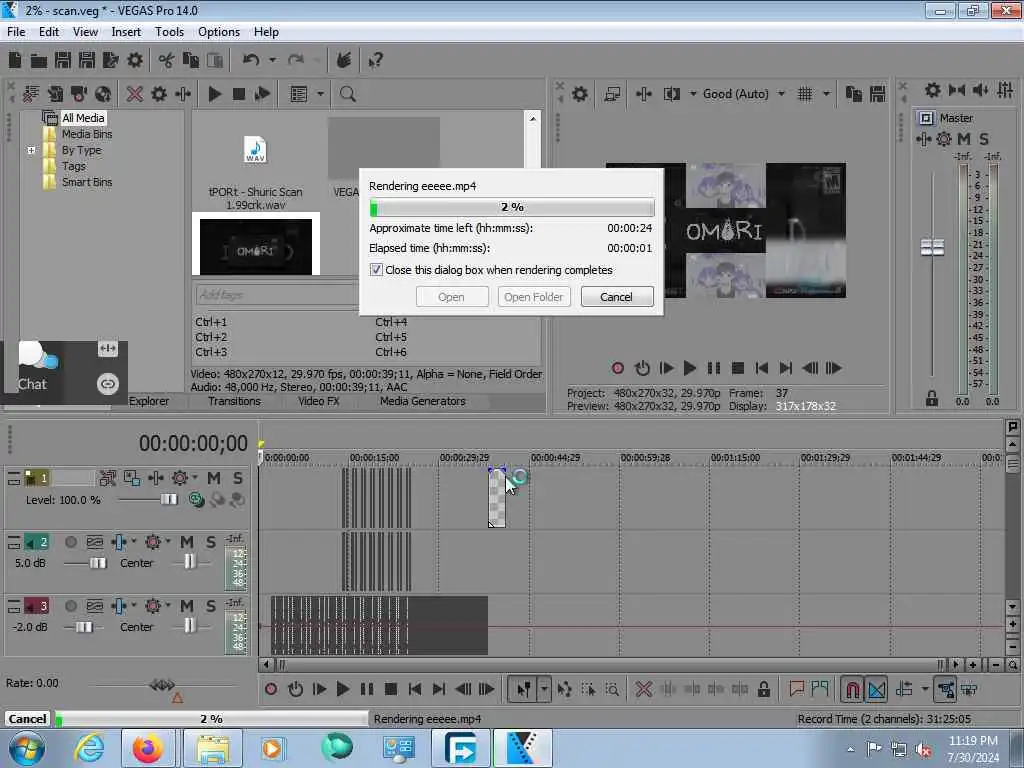1024x768 pixels.
Task: Open auto ripple dropdown arrow in timeline toolbar
Action: pyautogui.click(x=925, y=689)
